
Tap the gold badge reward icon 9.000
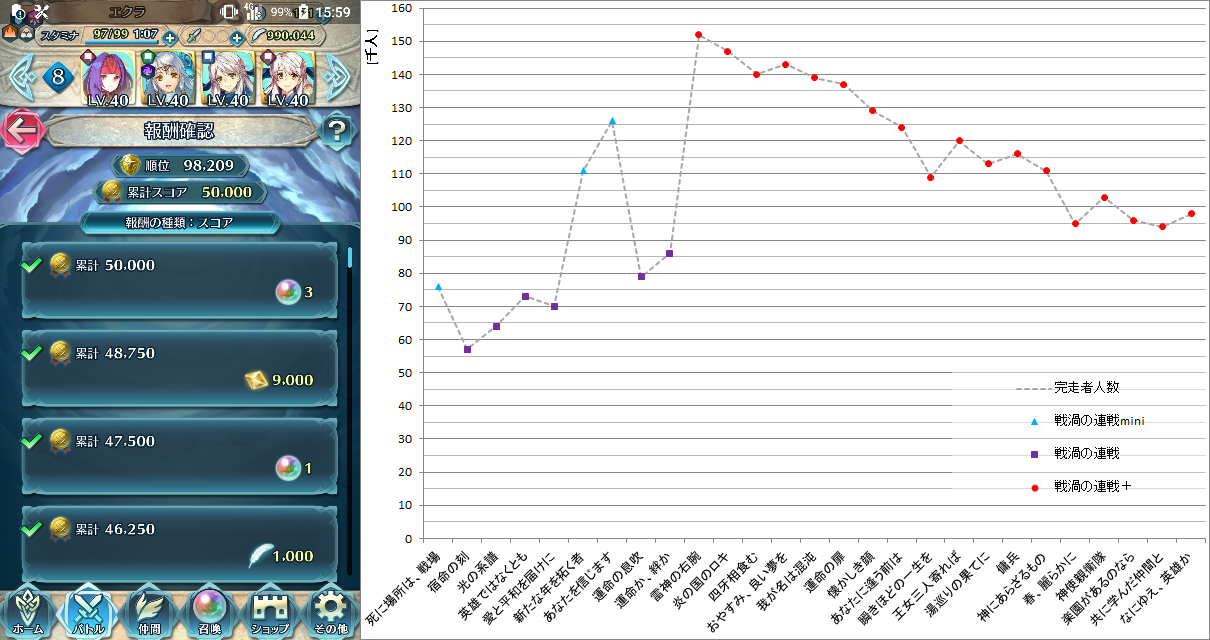click(x=256, y=380)
